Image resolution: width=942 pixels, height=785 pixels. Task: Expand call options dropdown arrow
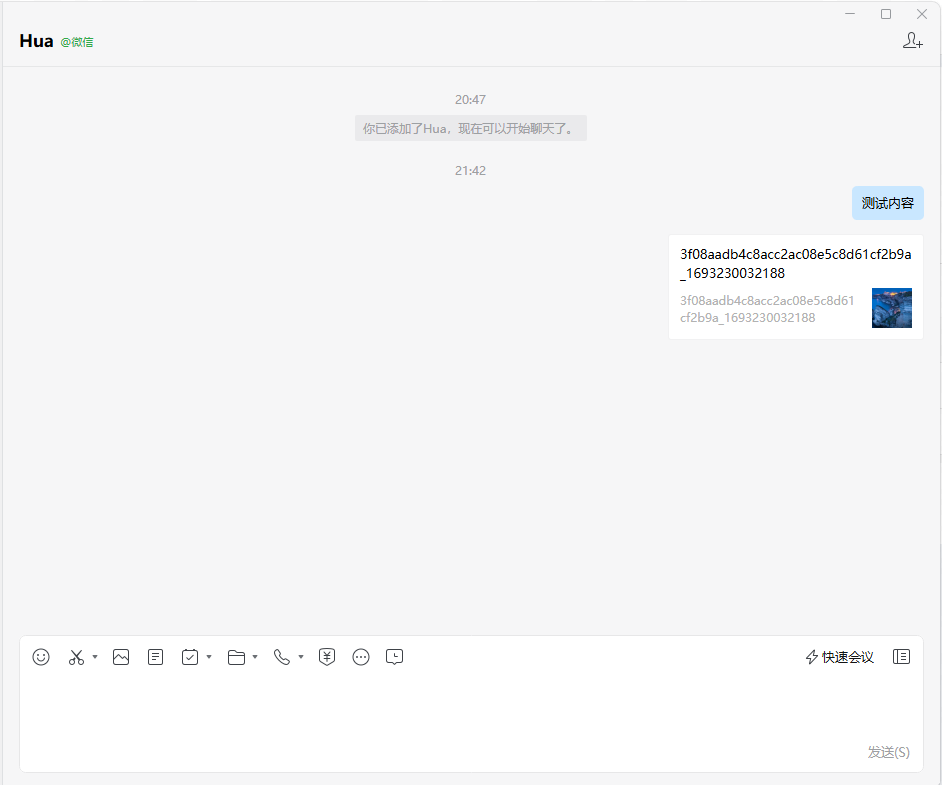pos(301,657)
